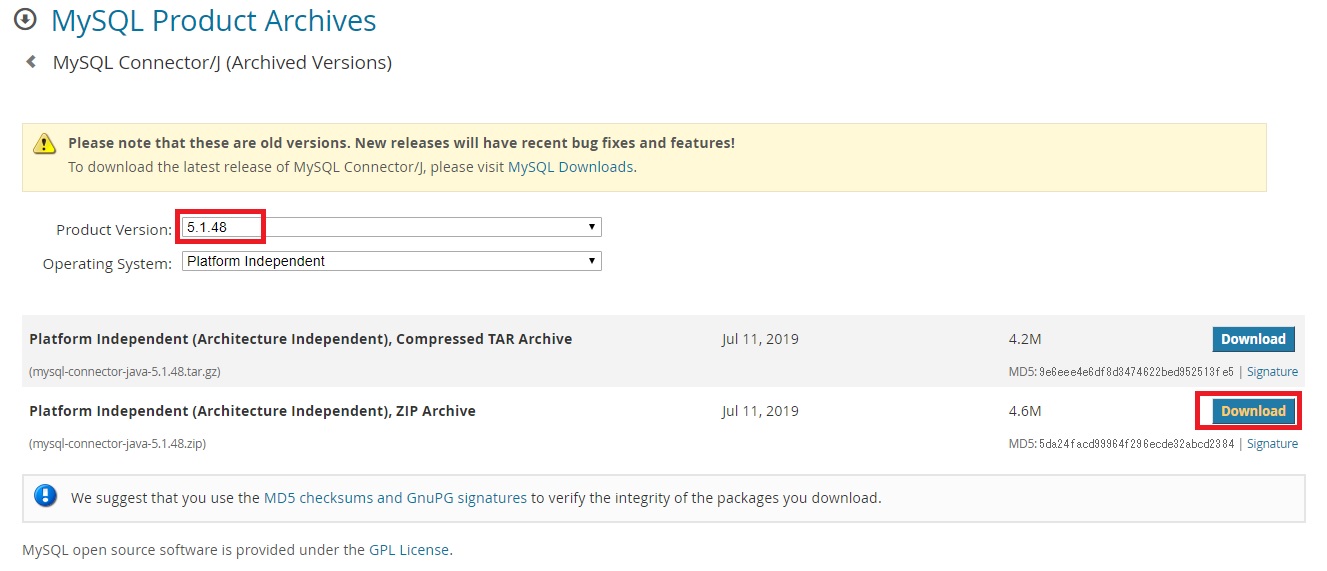This screenshot has height=571, width=1327.
Task: Open MD5 checksums and GnuPG signatures link
Action: (x=395, y=497)
